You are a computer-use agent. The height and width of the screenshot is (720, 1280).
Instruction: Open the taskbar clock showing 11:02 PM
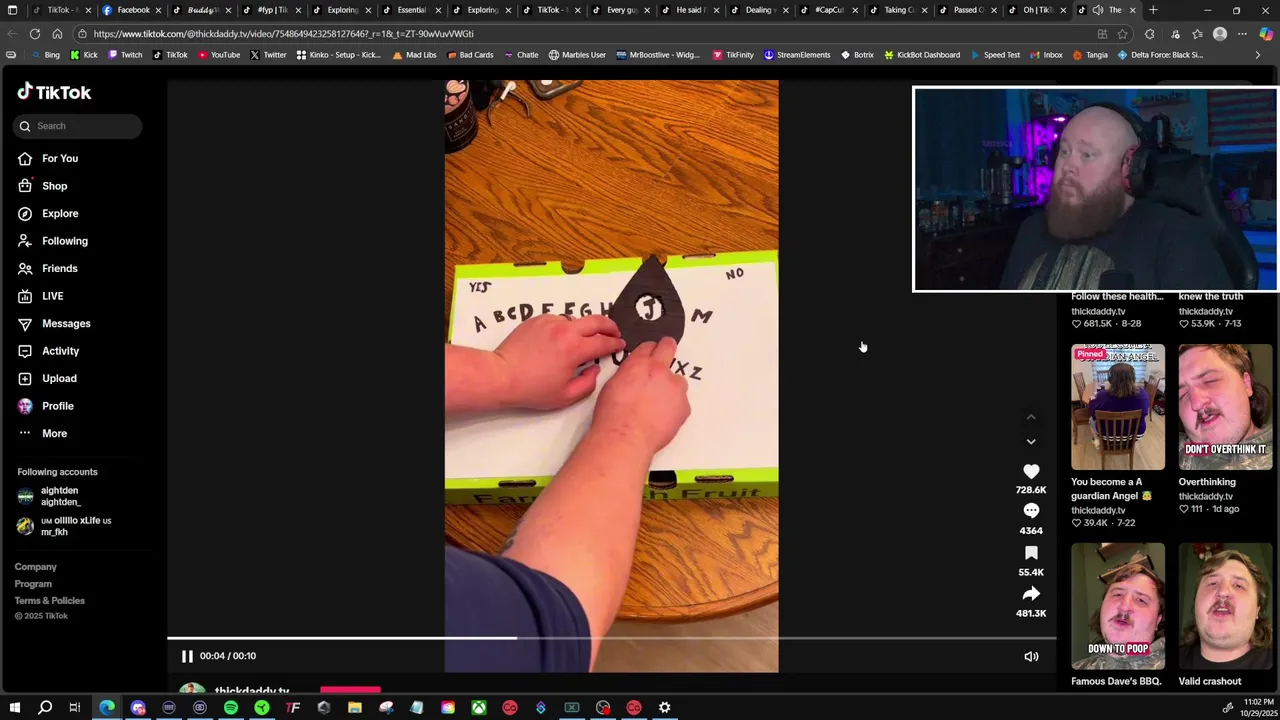coord(1257,708)
